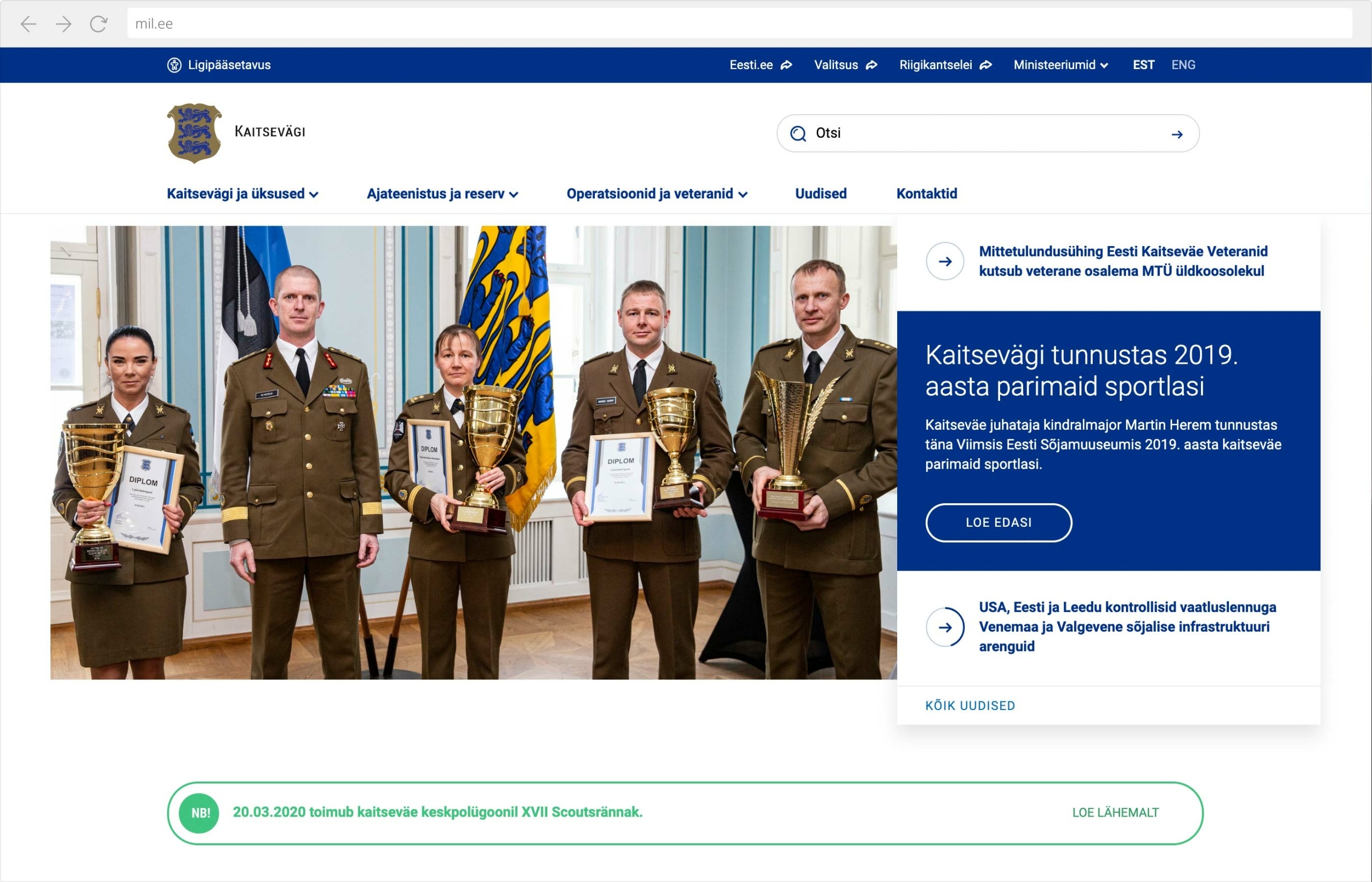Click the browser back arrow

pos(28,24)
